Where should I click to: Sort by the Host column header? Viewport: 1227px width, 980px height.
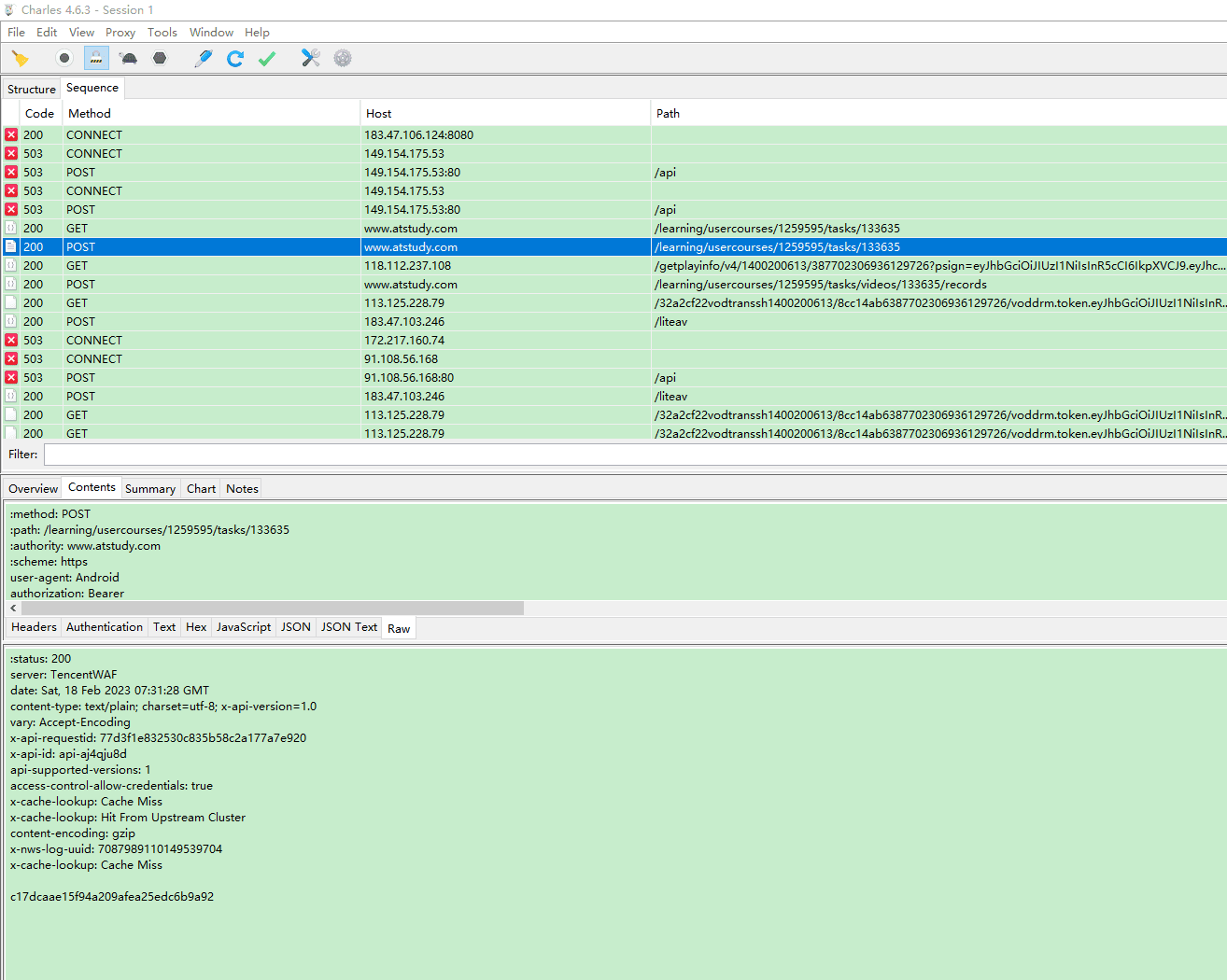[504, 113]
